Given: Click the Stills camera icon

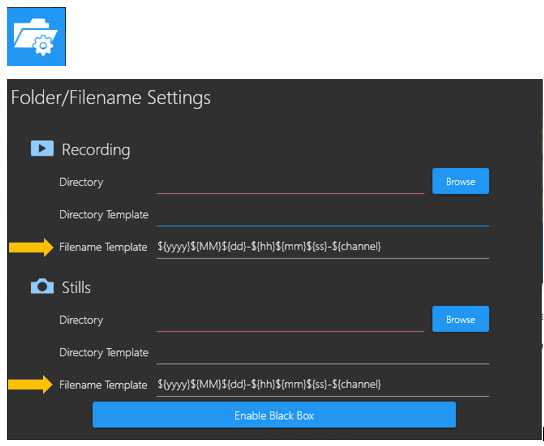Looking at the screenshot, I should 42,286.
